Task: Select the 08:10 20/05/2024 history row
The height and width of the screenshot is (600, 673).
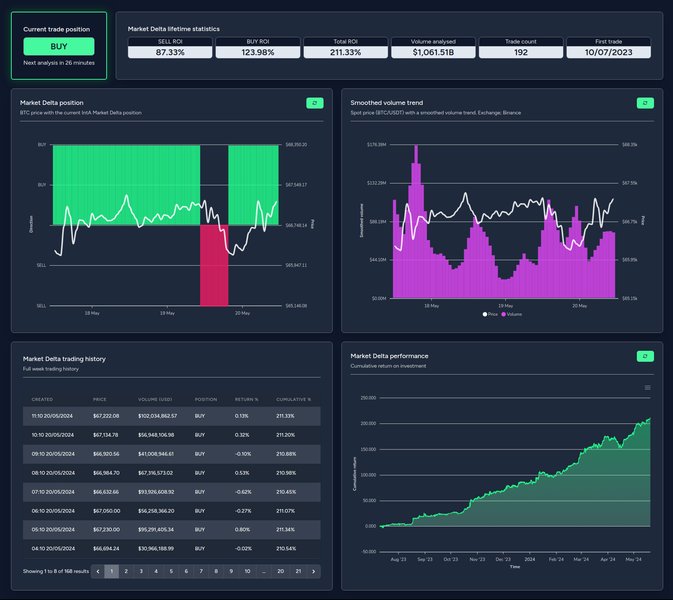Action: click(172, 473)
